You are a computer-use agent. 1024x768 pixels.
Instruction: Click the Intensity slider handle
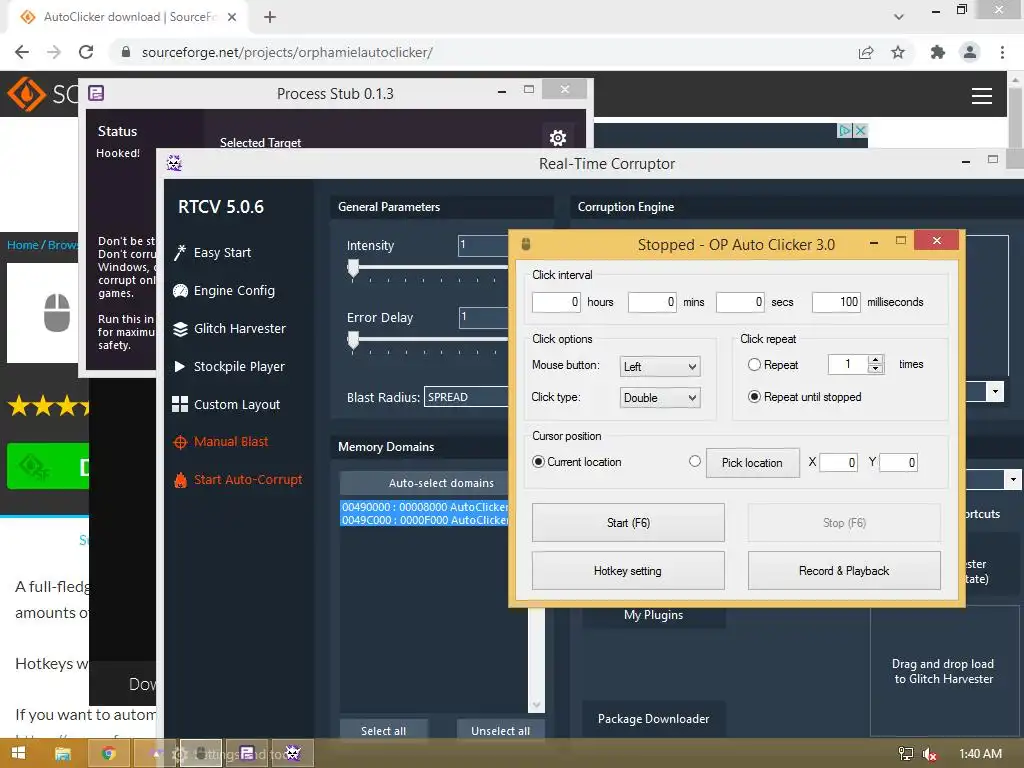(353, 268)
